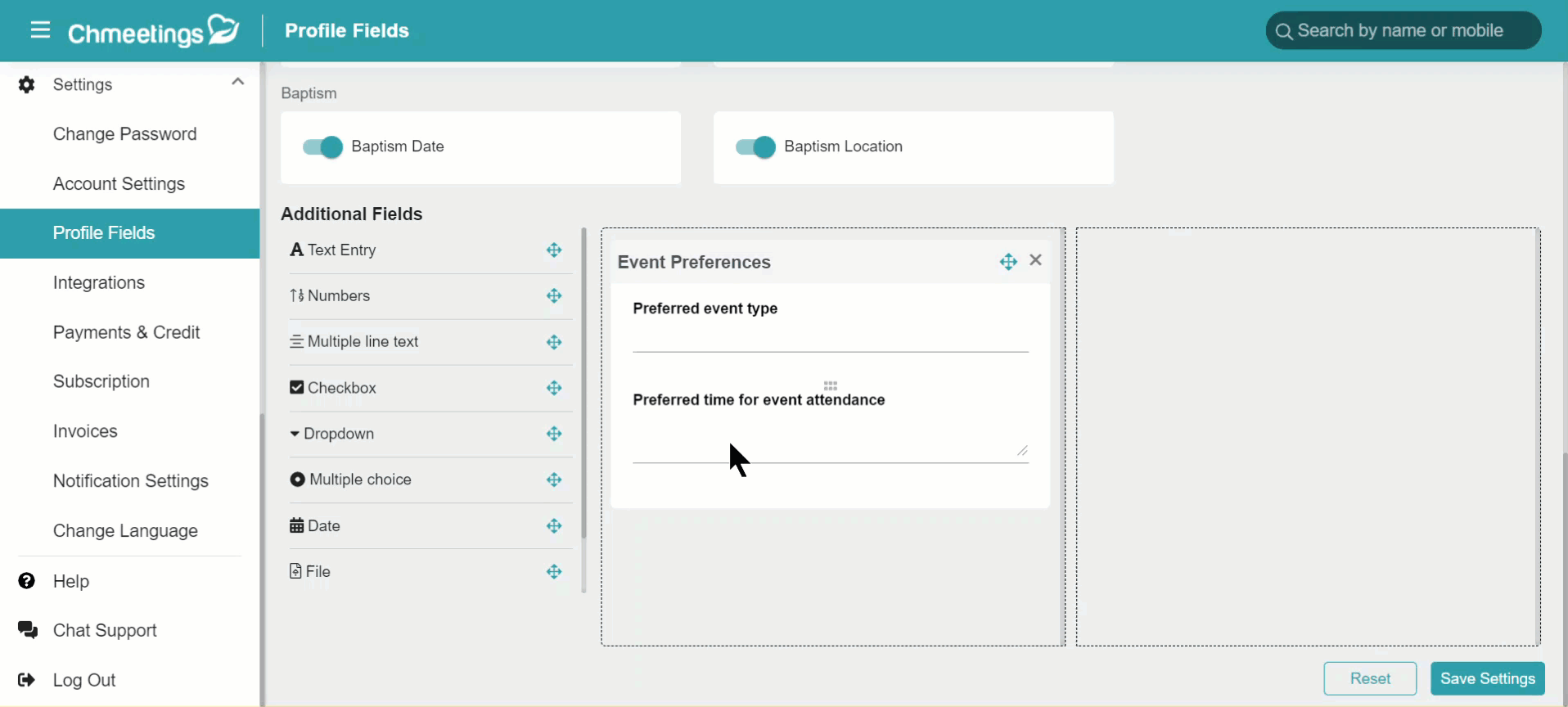
Task: Click the Text Entry letter A icon
Action: click(296, 250)
